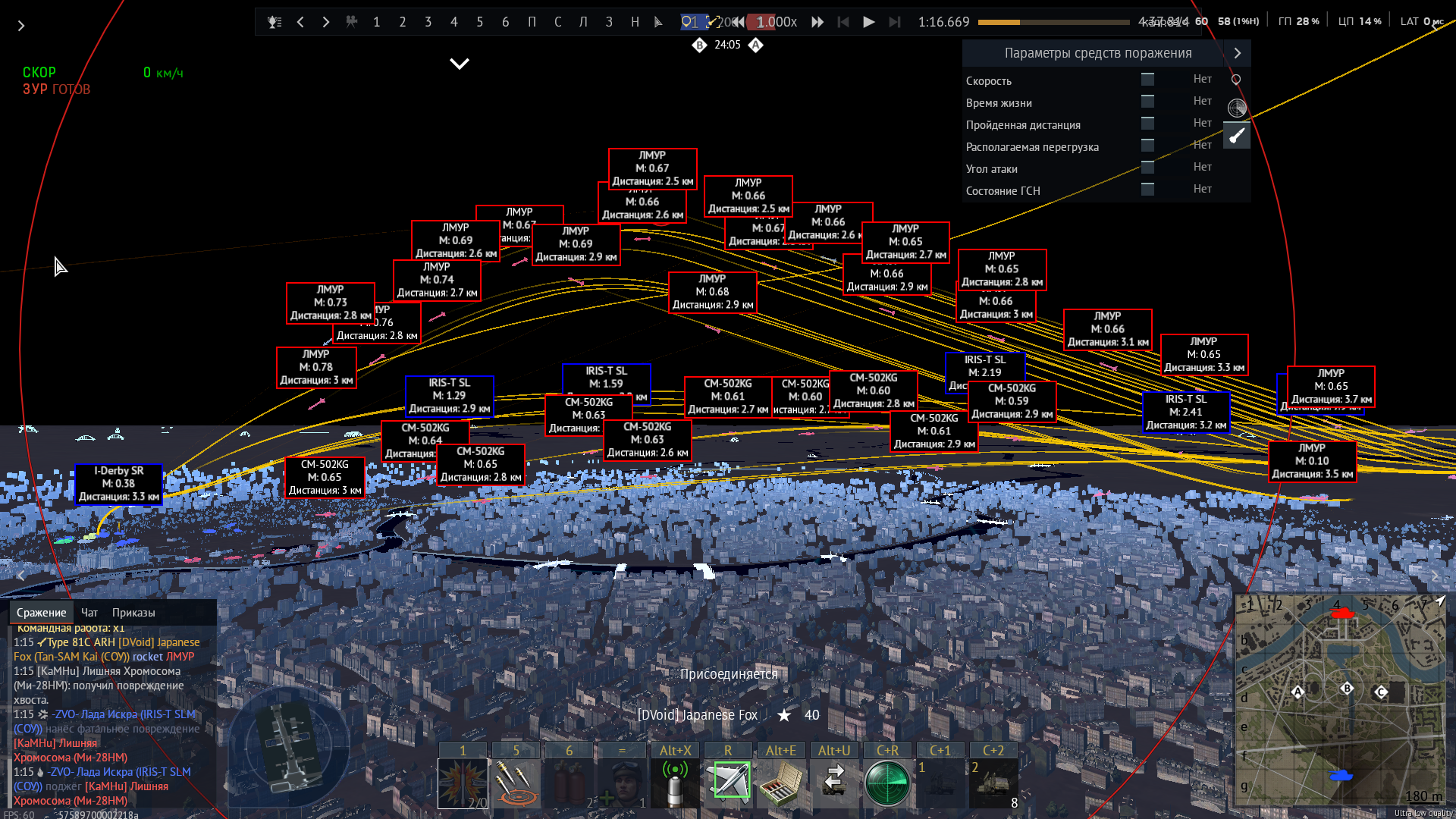Click the brush tool icon in side panel
Screen dimensions: 1456x819
[x=1237, y=136]
